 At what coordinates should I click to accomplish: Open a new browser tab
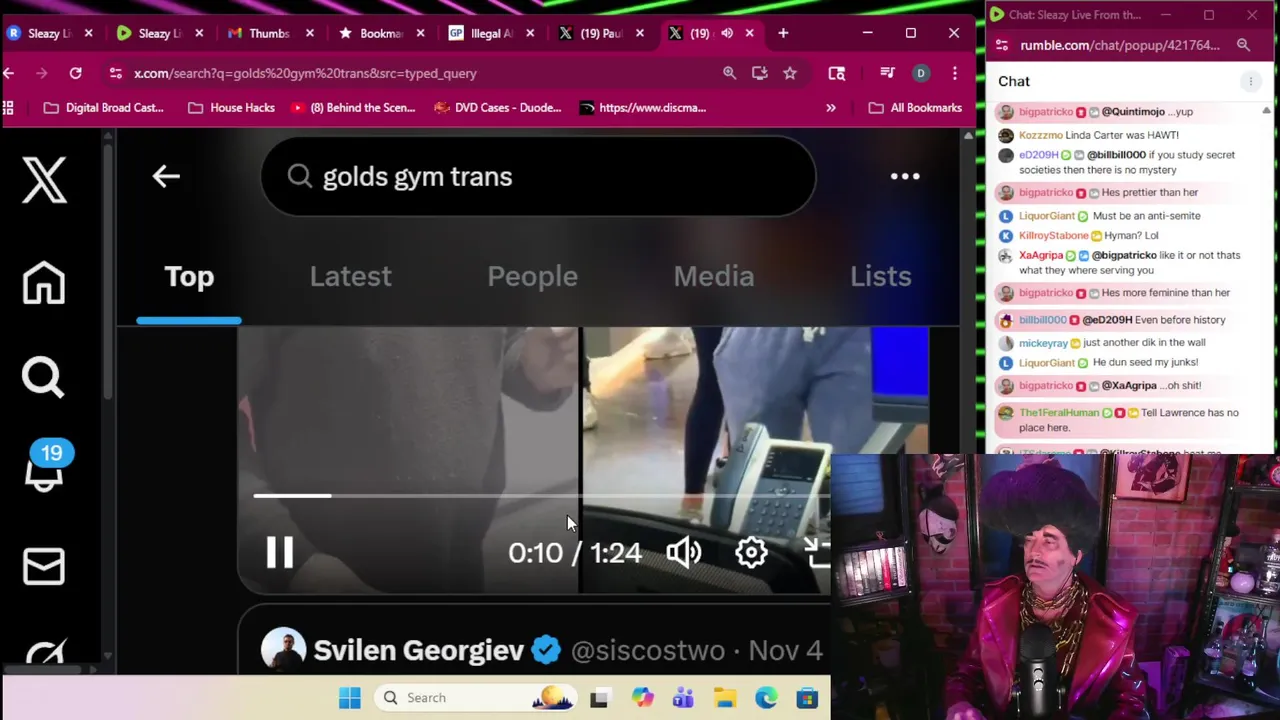click(x=783, y=33)
